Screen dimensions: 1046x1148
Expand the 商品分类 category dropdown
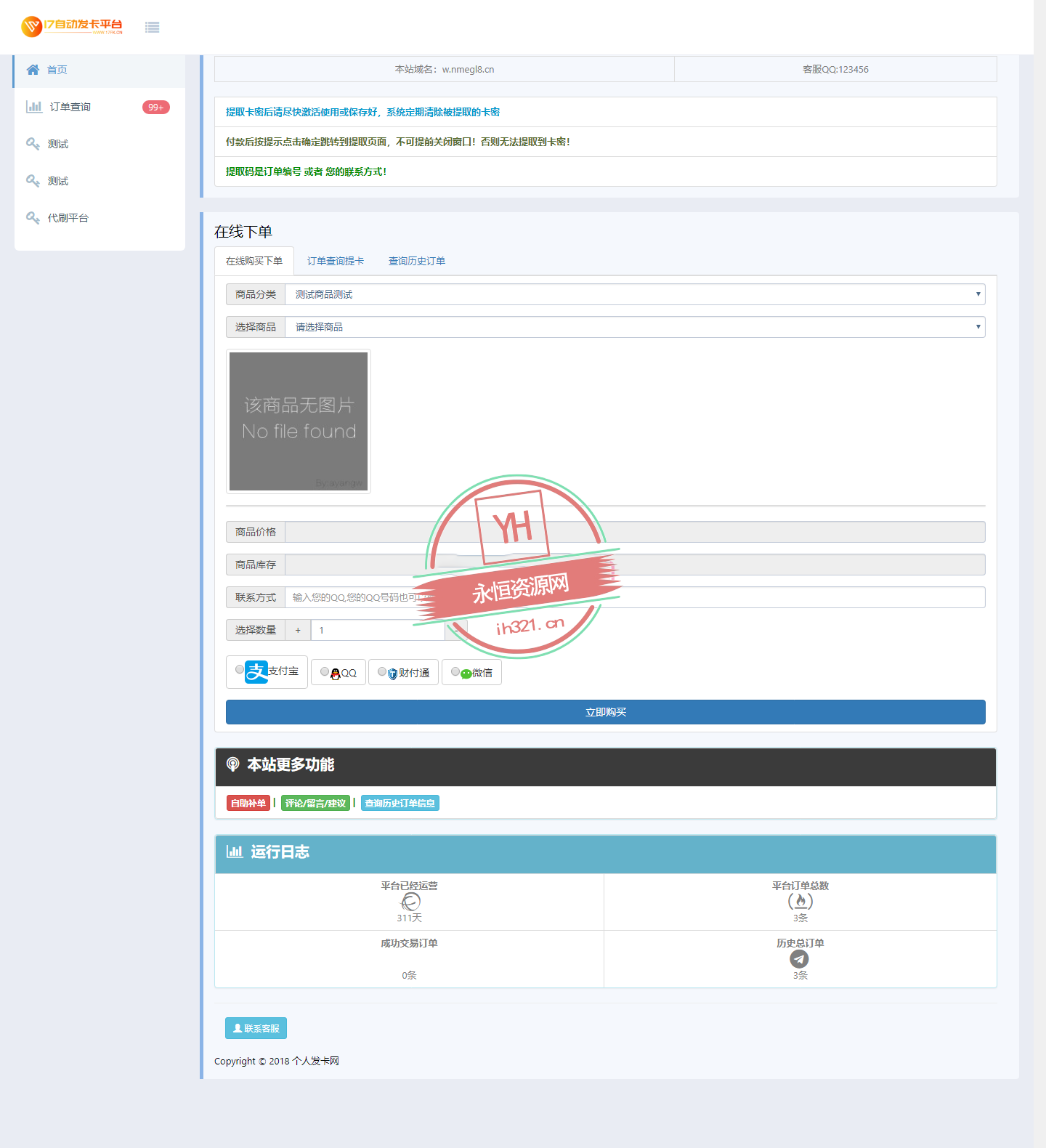tap(634, 294)
